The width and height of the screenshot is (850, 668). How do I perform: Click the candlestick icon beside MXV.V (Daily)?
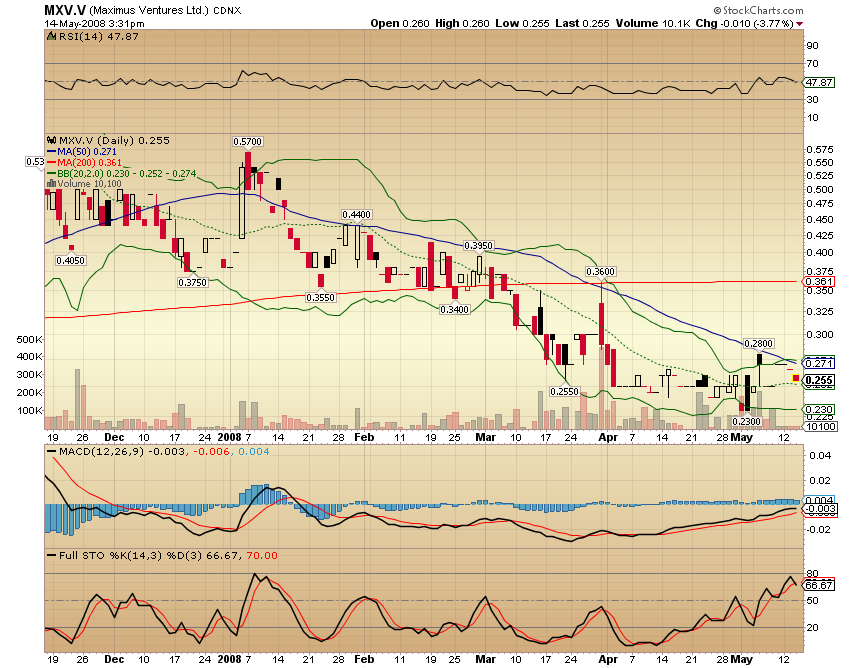[x=52, y=140]
